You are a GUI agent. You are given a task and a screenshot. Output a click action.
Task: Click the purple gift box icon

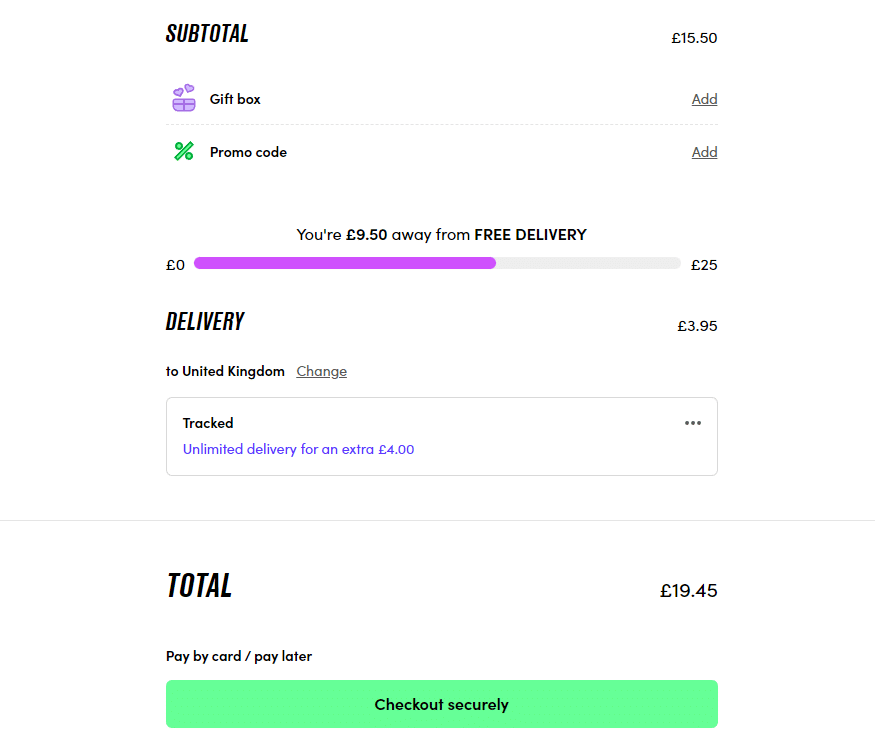(183, 97)
